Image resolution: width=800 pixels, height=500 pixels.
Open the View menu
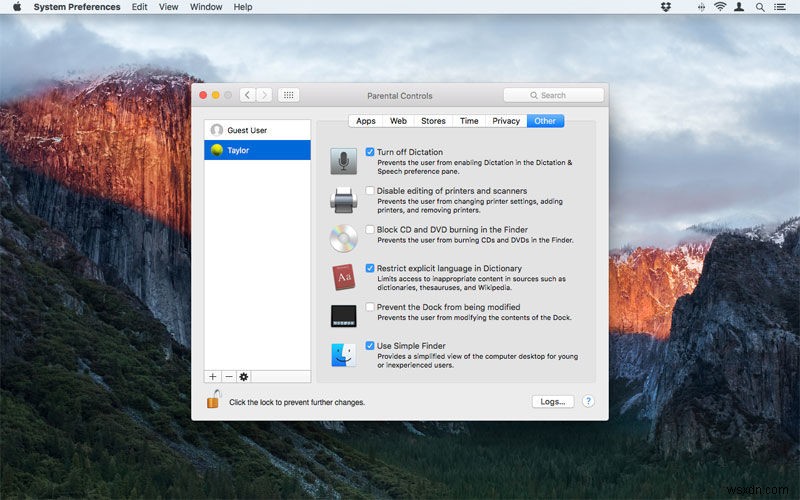[169, 7]
